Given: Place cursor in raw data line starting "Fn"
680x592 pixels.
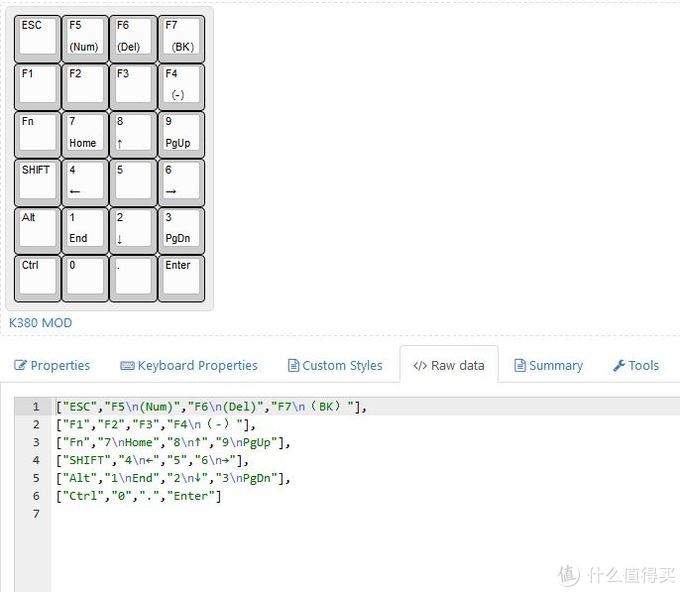Looking at the screenshot, I should [x=173, y=442].
